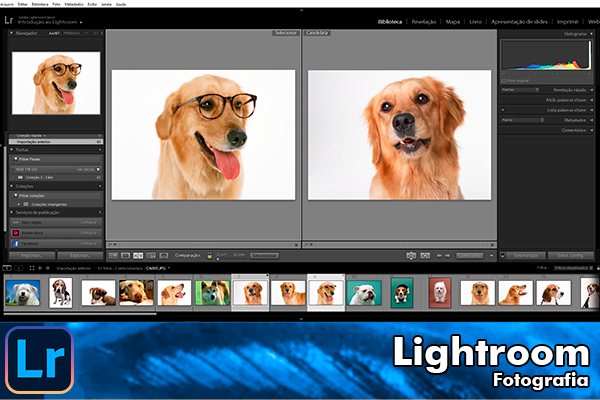Click the Sincronizar button in right panel
The image size is (600, 400).
point(525,255)
